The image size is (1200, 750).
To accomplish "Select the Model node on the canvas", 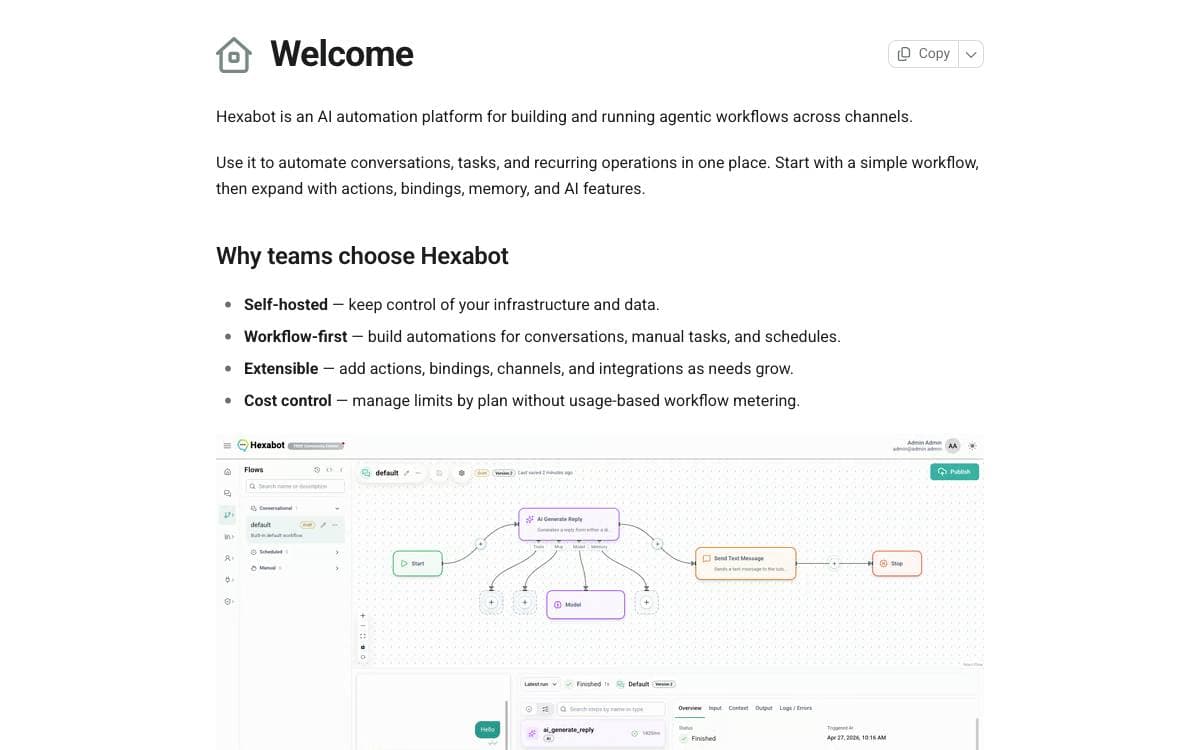I will point(586,605).
